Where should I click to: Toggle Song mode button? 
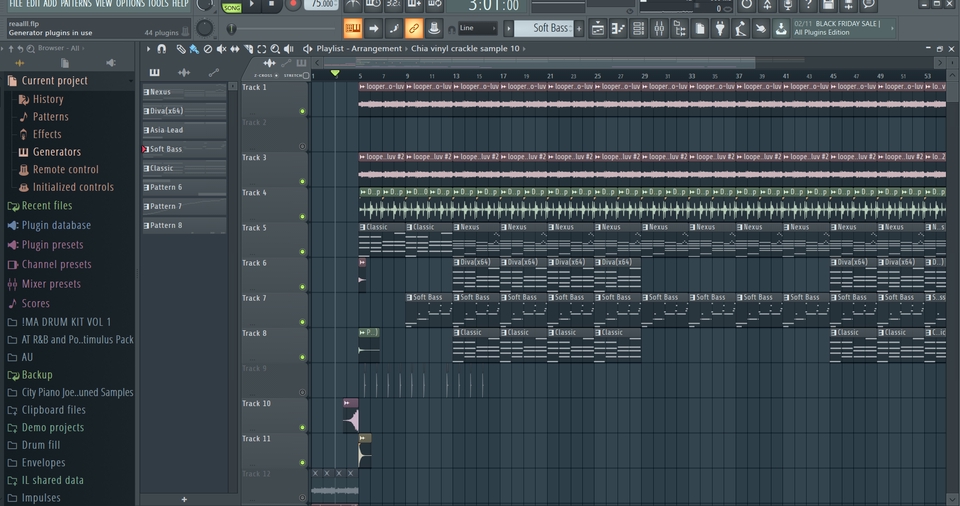coord(231,7)
